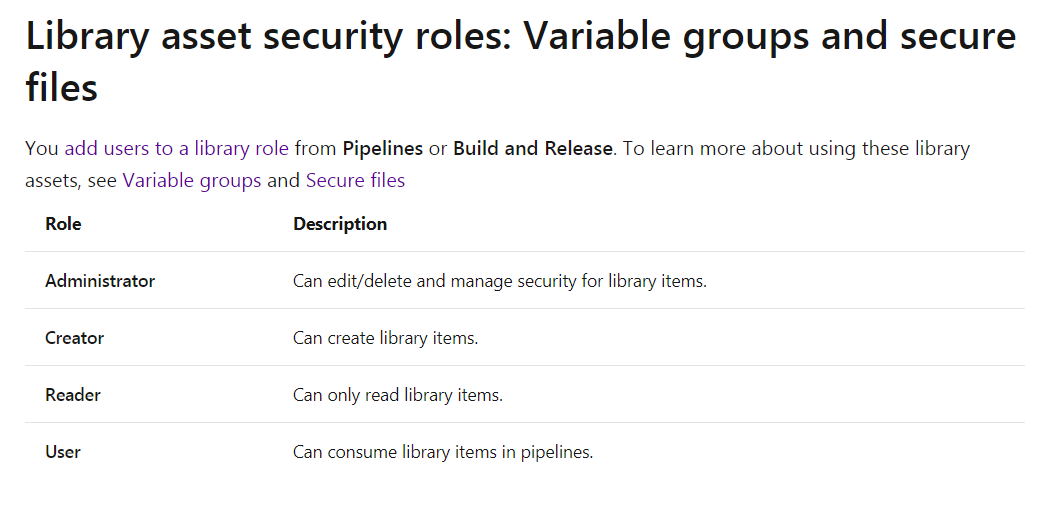Viewport: 1062px width, 522px height.
Task: Select the Role column header
Action: click(x=63, y=224)
